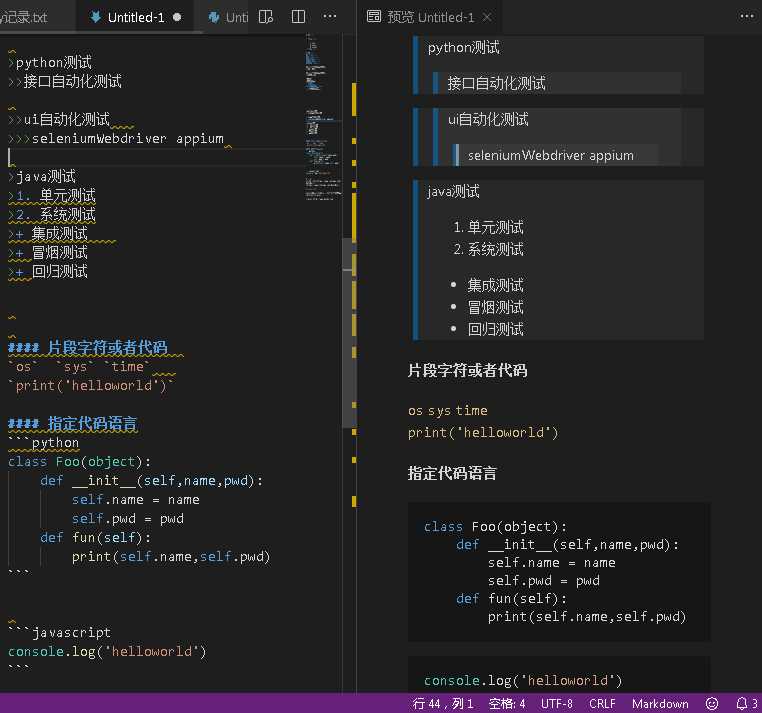Click self.pwd = pwd line in editor
This screenshot has height=713, width=762.
click(x=128, y=518)
